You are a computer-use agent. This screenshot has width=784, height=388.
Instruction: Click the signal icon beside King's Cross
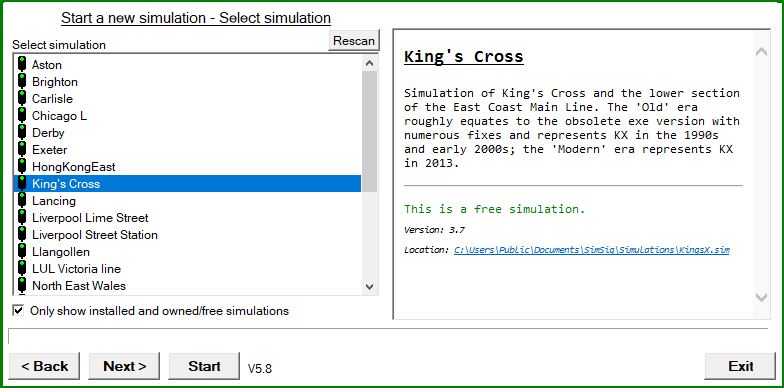point(22,184)
